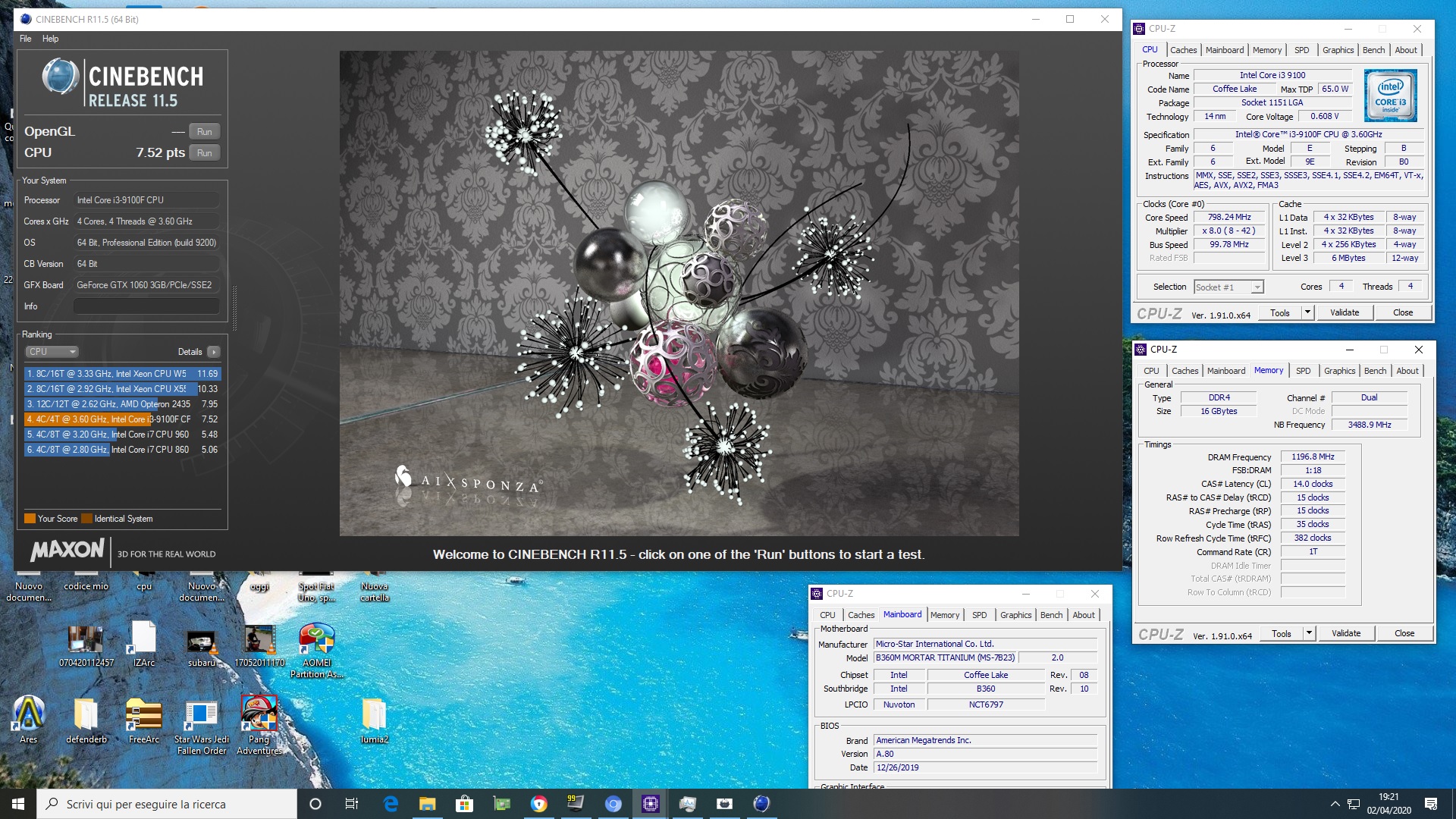
Task: Click Close button in Memory CPU-Z window
Action: [x=1404, y=633]
